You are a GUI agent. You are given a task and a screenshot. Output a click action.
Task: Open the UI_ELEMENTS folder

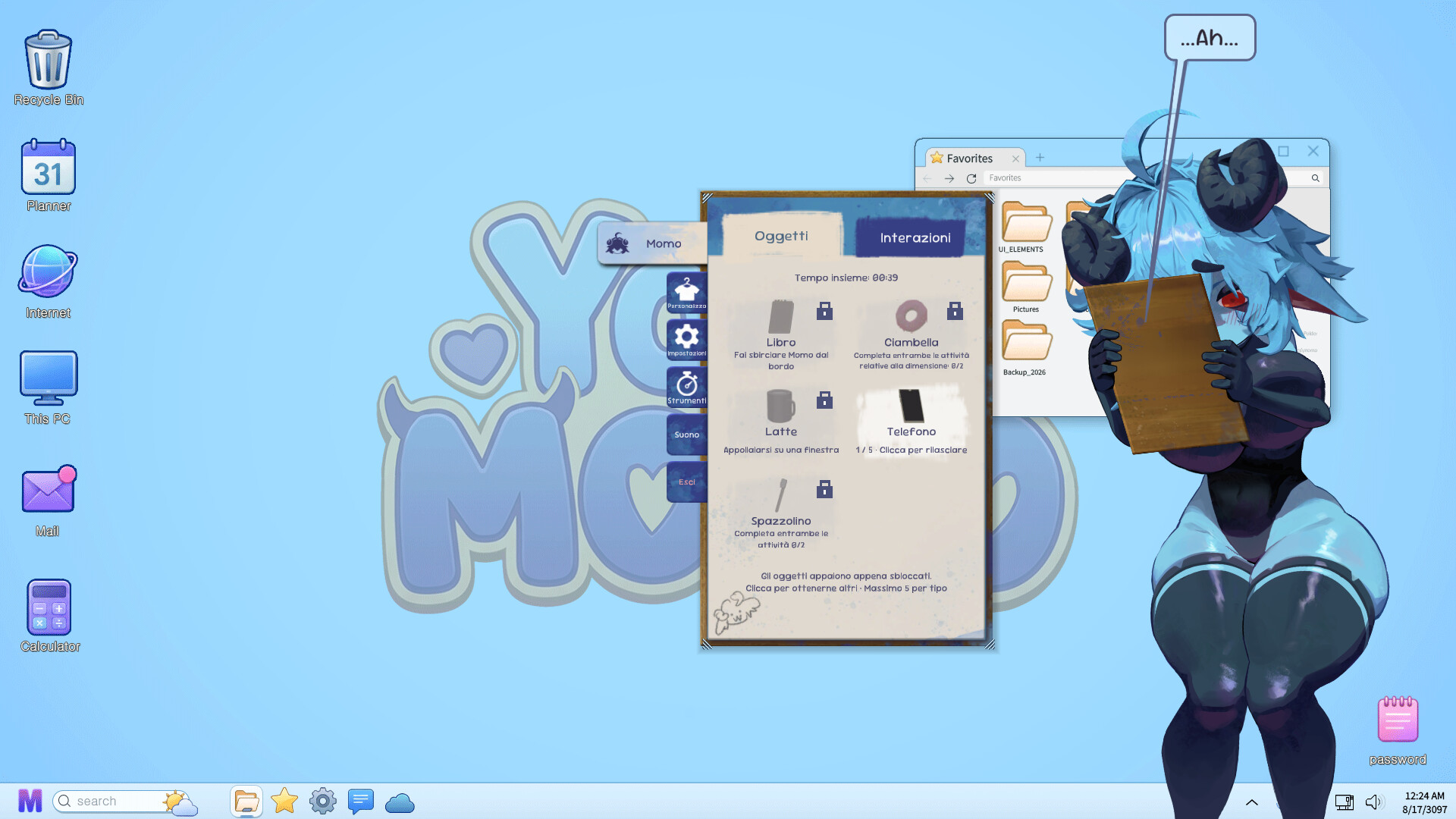tap(1026, 227)
